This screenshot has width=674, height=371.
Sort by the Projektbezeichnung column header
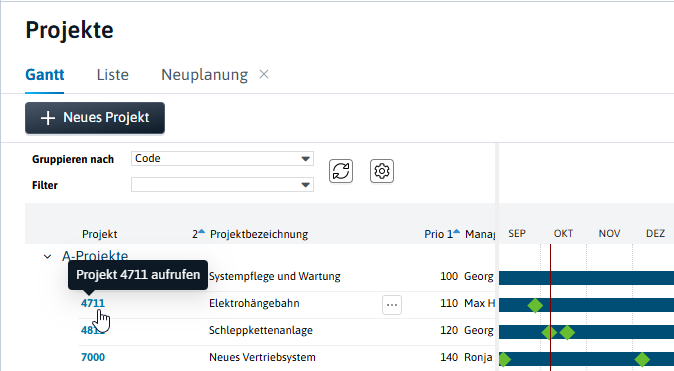coord(259,234)
